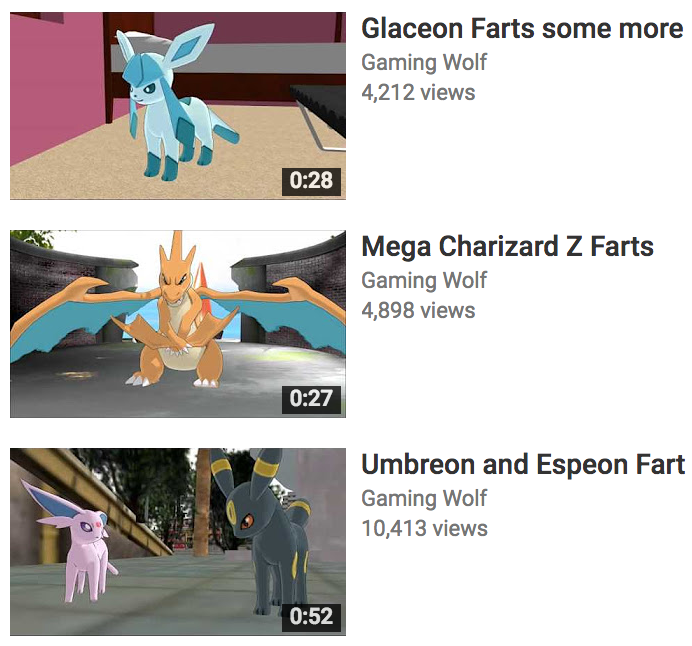The height and width of the screenshot is (646, 692).
Task: Click the 4,212 views text
Action: coord(418,93)
